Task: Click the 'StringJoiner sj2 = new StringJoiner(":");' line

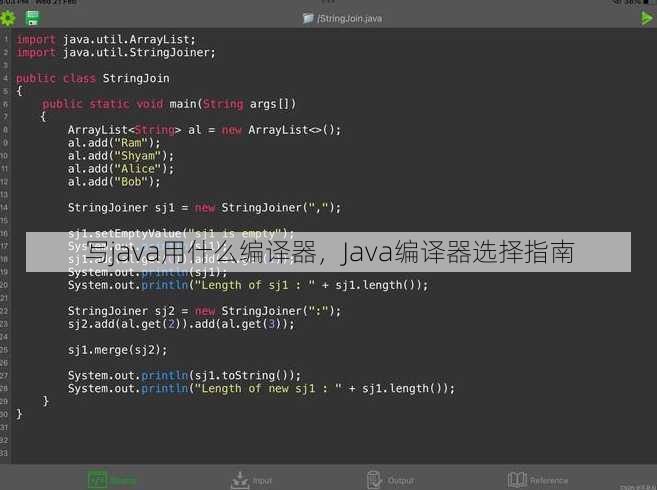Action: point(204,311)
